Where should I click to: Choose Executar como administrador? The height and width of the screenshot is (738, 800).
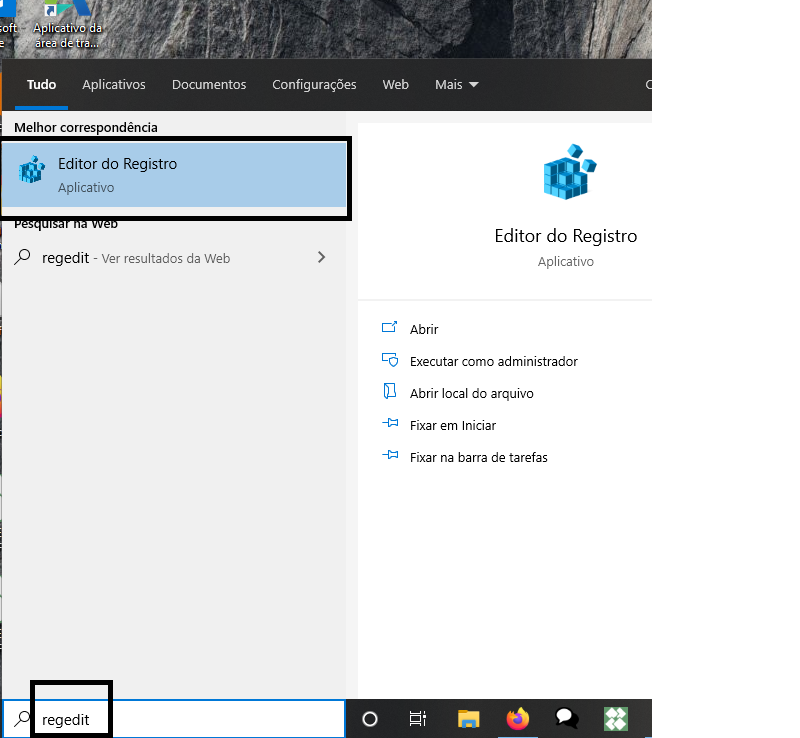coord(493,361)
